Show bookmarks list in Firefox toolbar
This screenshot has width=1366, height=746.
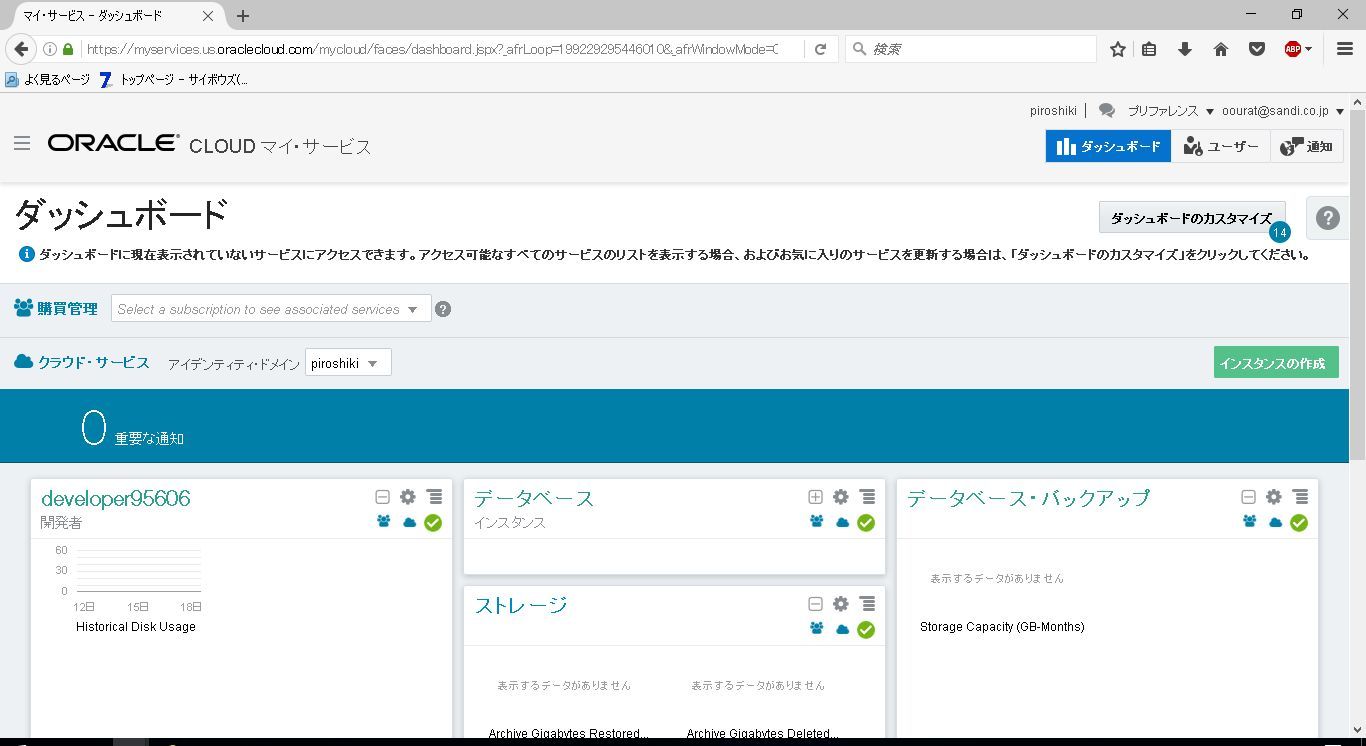coord(1149,49)
